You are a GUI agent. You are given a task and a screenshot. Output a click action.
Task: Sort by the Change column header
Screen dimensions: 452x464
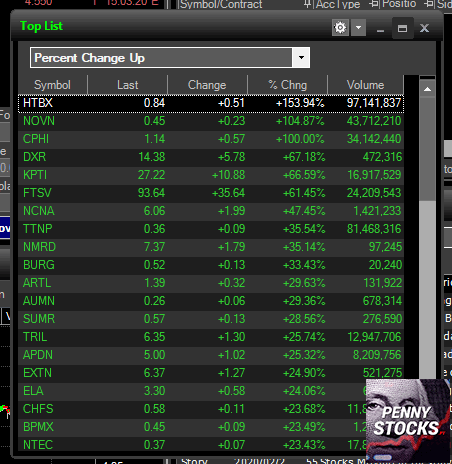[207, 85]
